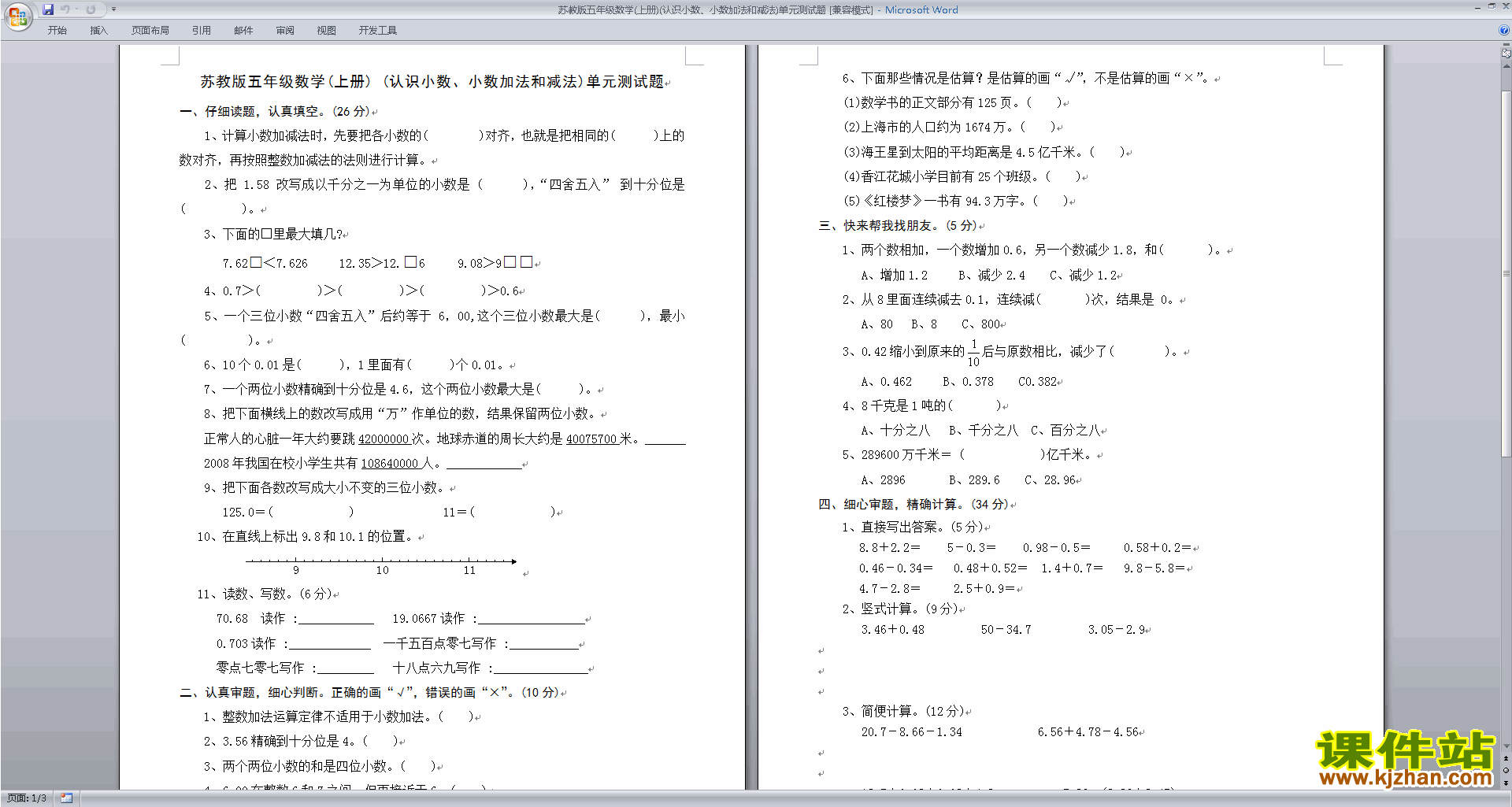The image size is (1512, 807).
Task: Undo with the Quick Access arrow
Action: [65, 9]
